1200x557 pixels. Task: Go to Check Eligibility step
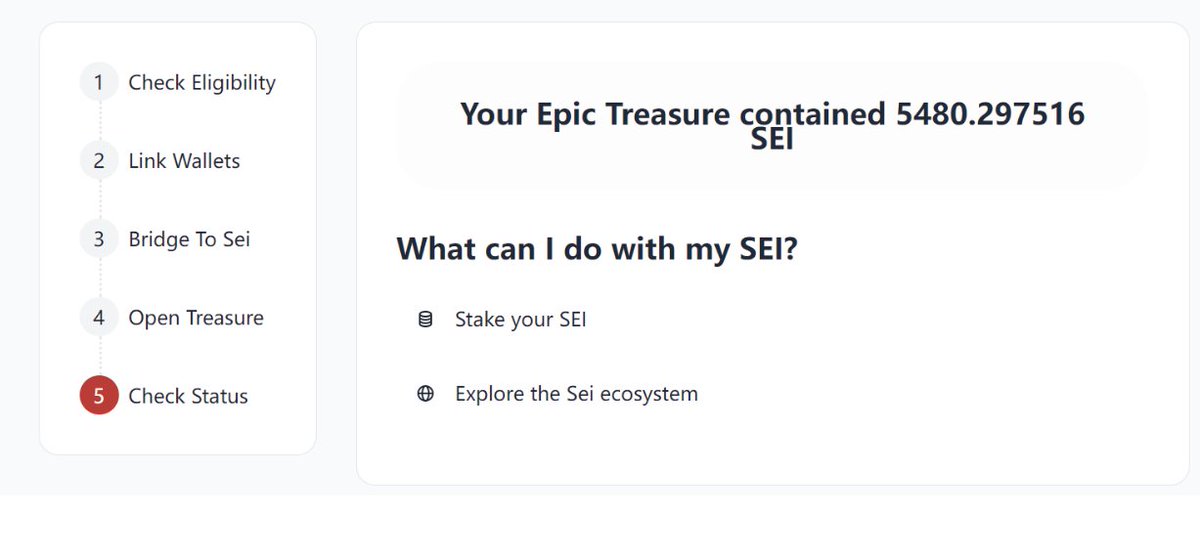pos(202,83)
